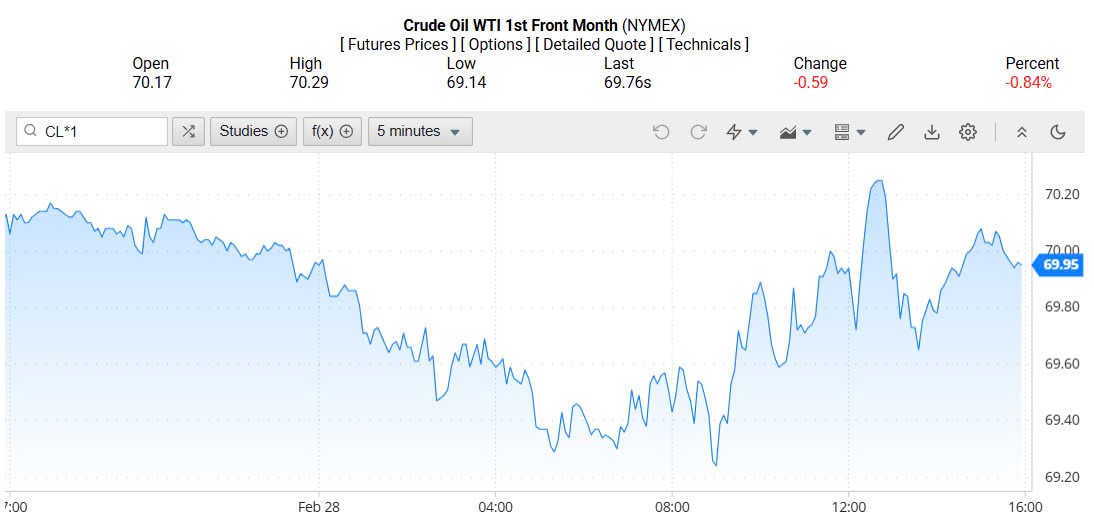Open the chart type dropdown

click(x=795, y=131)
